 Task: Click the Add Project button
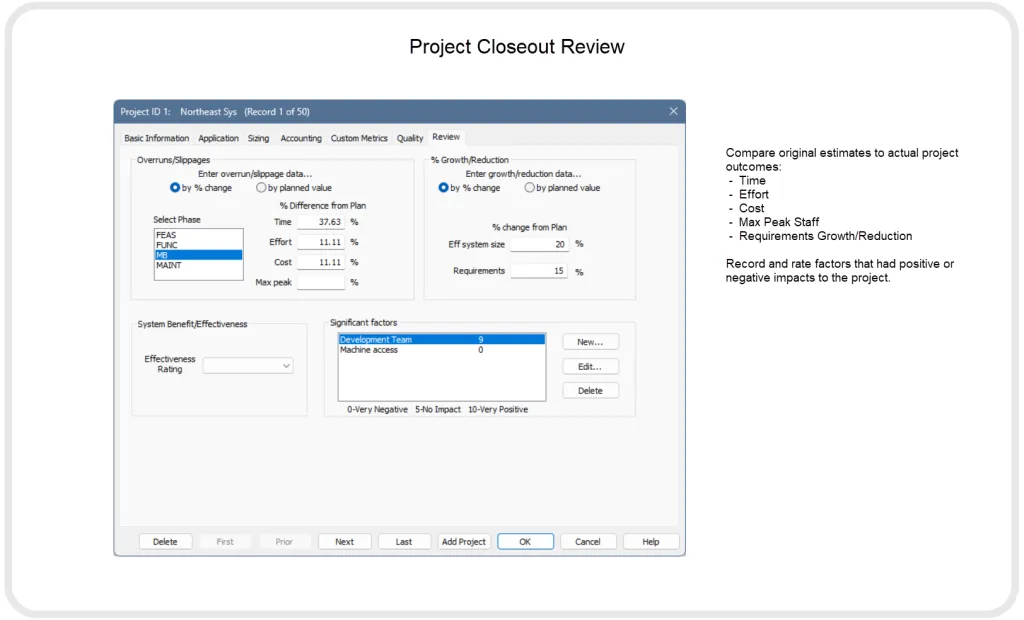click(464, 542)
